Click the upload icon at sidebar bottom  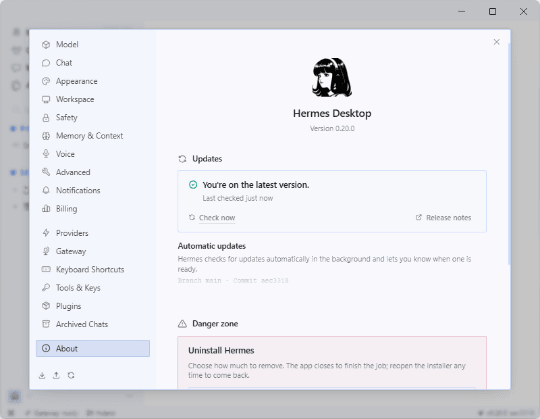pyautogui.click(x=56, y=375)
